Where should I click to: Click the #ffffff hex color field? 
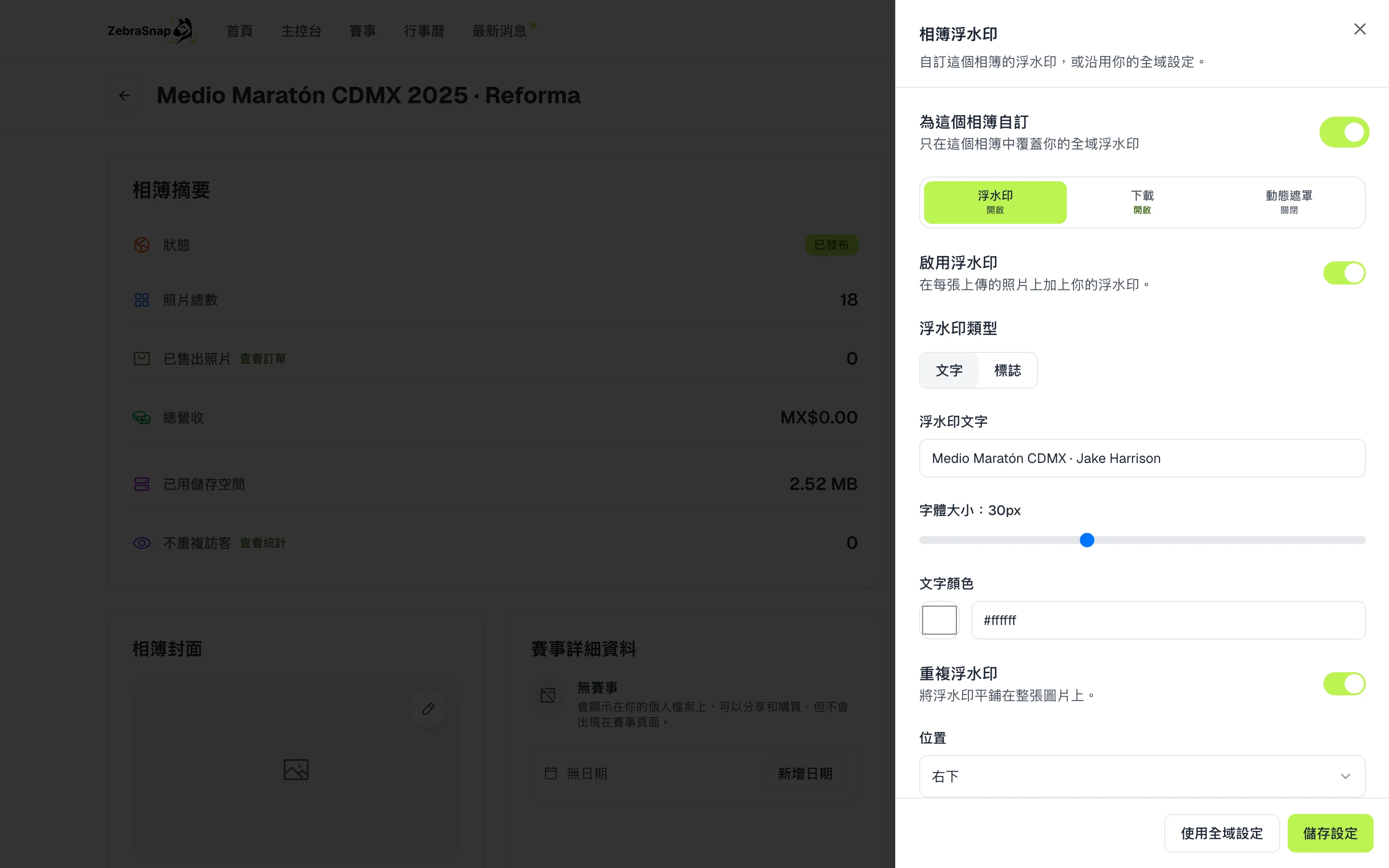[1168, 620]
